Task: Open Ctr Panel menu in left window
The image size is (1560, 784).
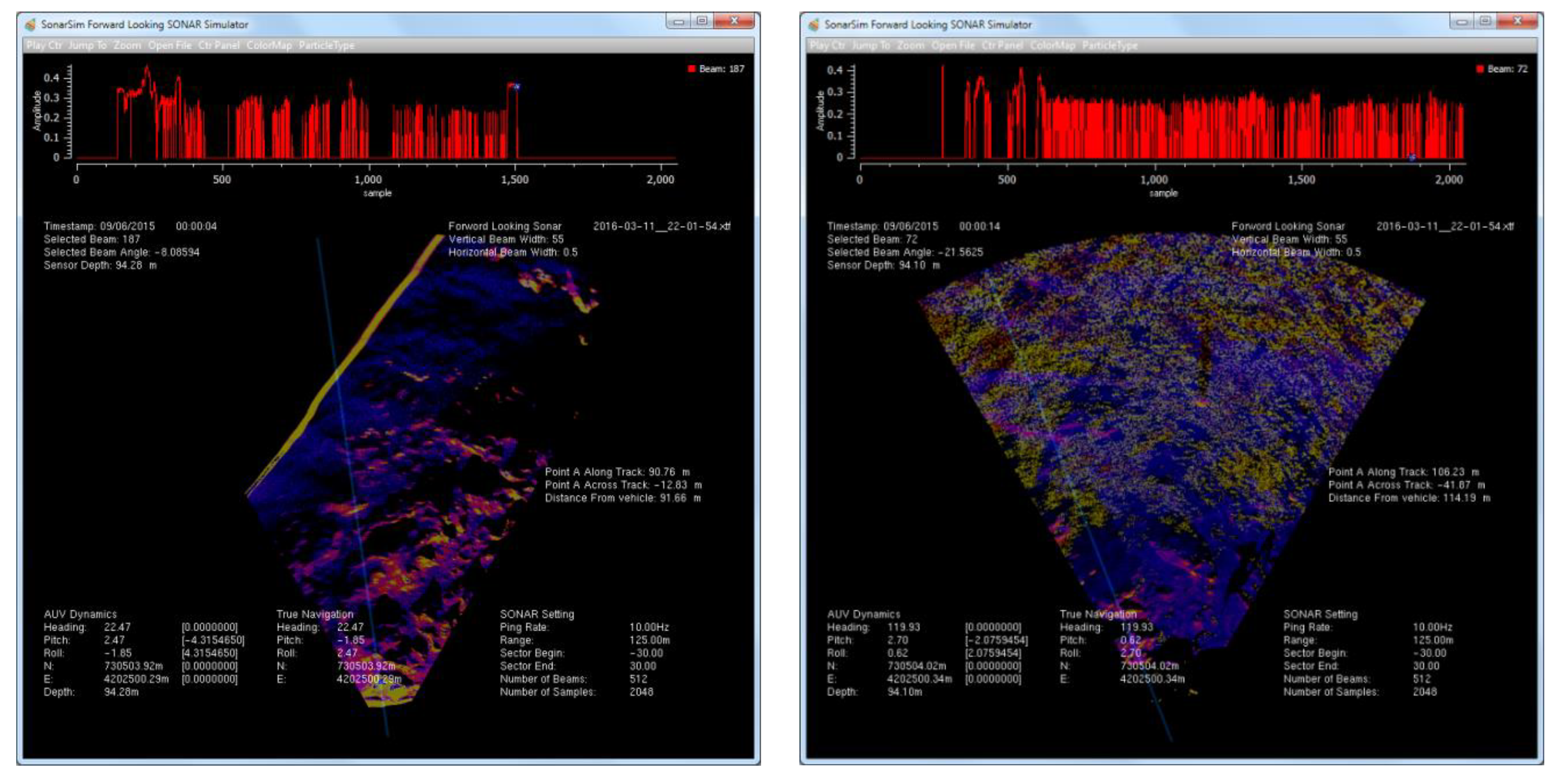Action: (219, 46)
